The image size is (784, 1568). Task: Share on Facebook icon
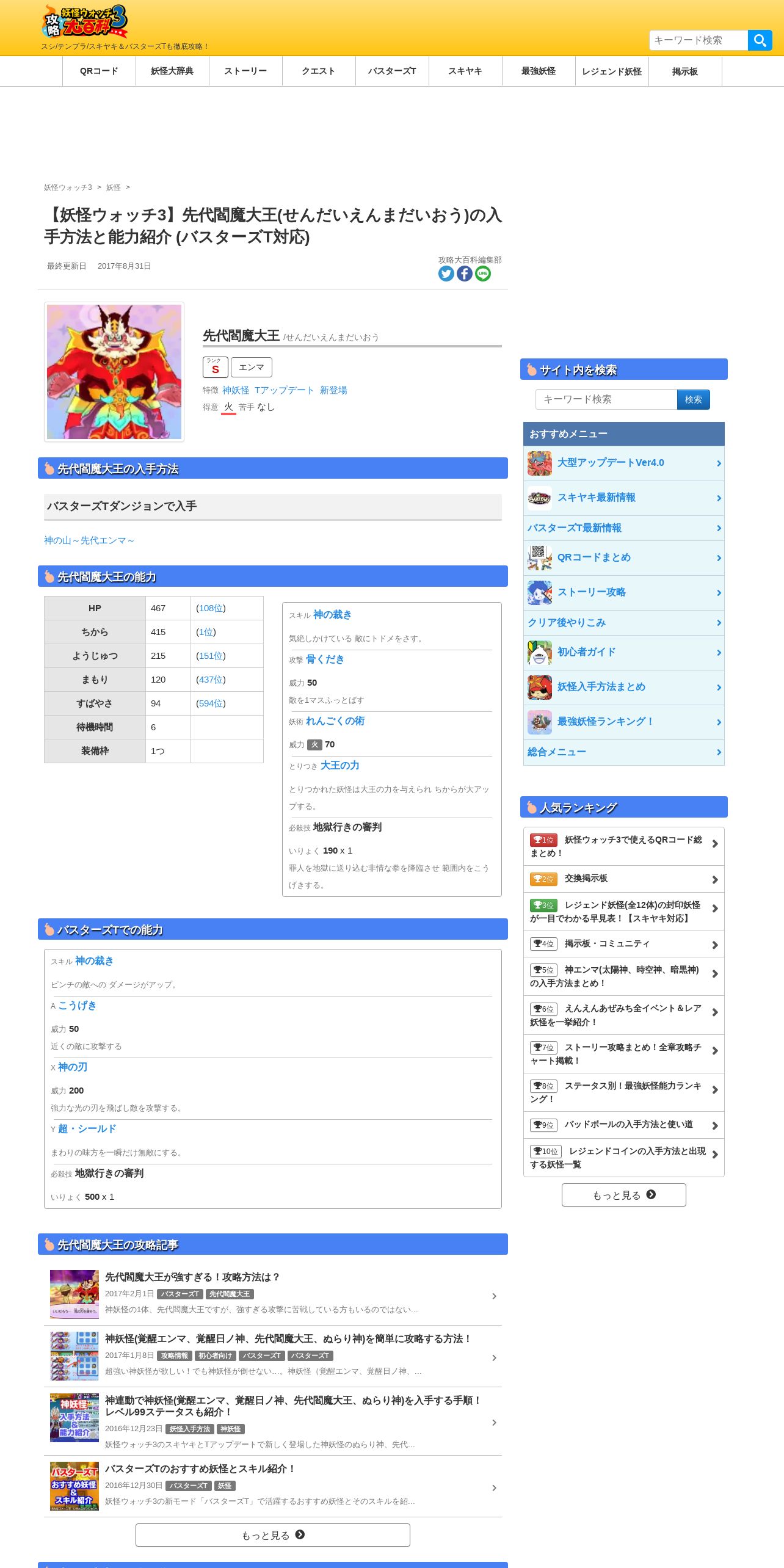[464, 274]
